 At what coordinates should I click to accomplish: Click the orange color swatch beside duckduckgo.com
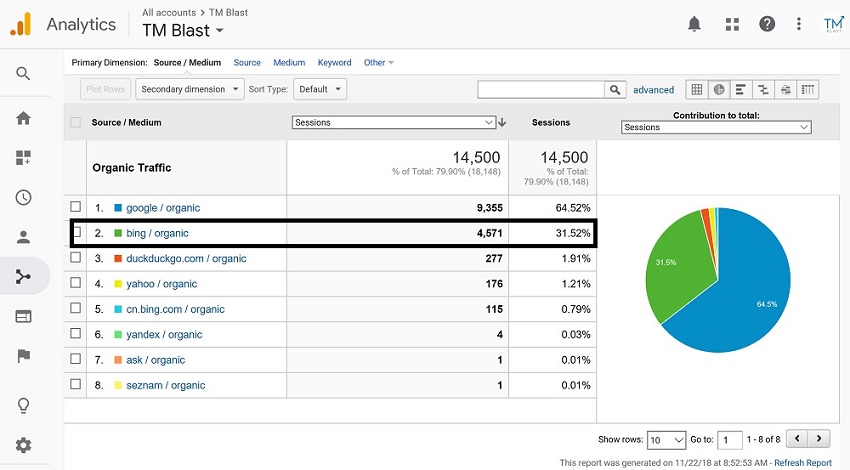pos(118,259)
